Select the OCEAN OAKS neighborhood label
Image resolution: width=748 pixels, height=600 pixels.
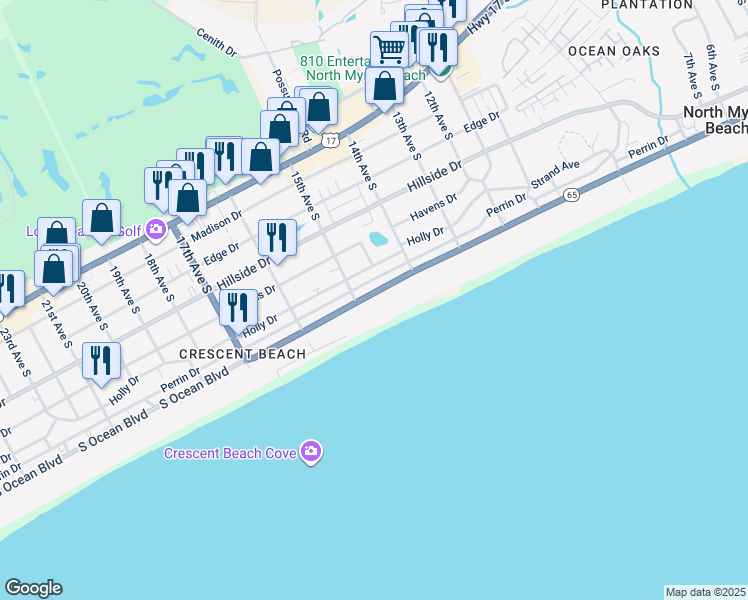[614, 51]
